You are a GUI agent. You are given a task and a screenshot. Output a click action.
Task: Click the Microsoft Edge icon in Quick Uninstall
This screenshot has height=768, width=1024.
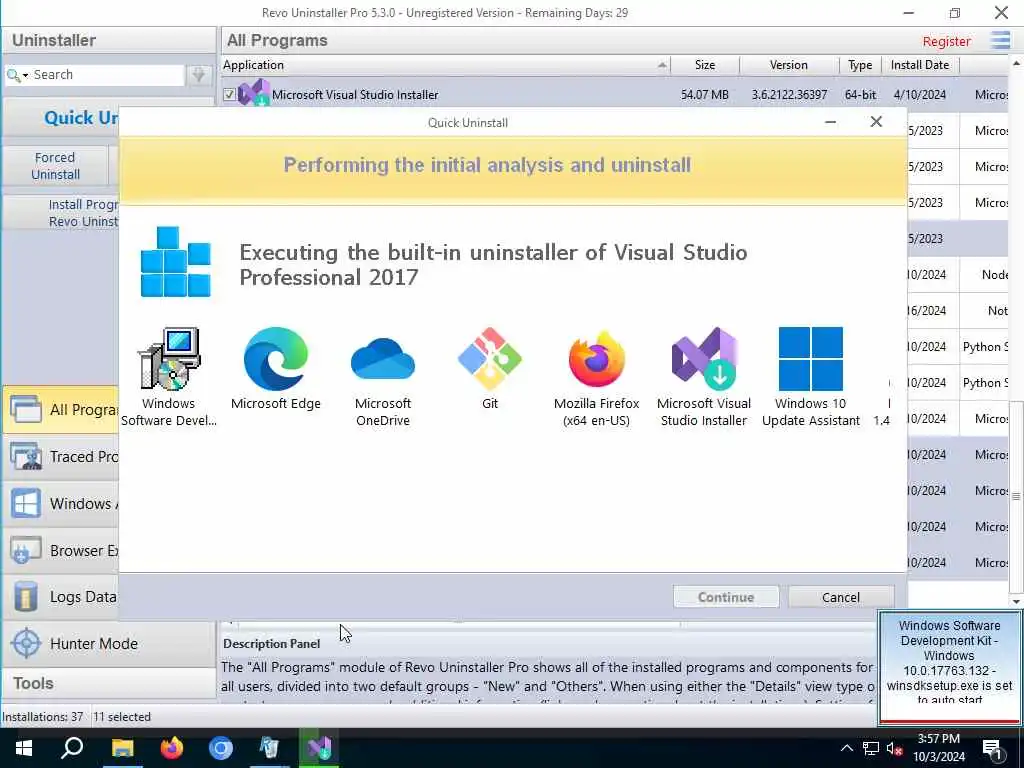(x=276, y=359)
